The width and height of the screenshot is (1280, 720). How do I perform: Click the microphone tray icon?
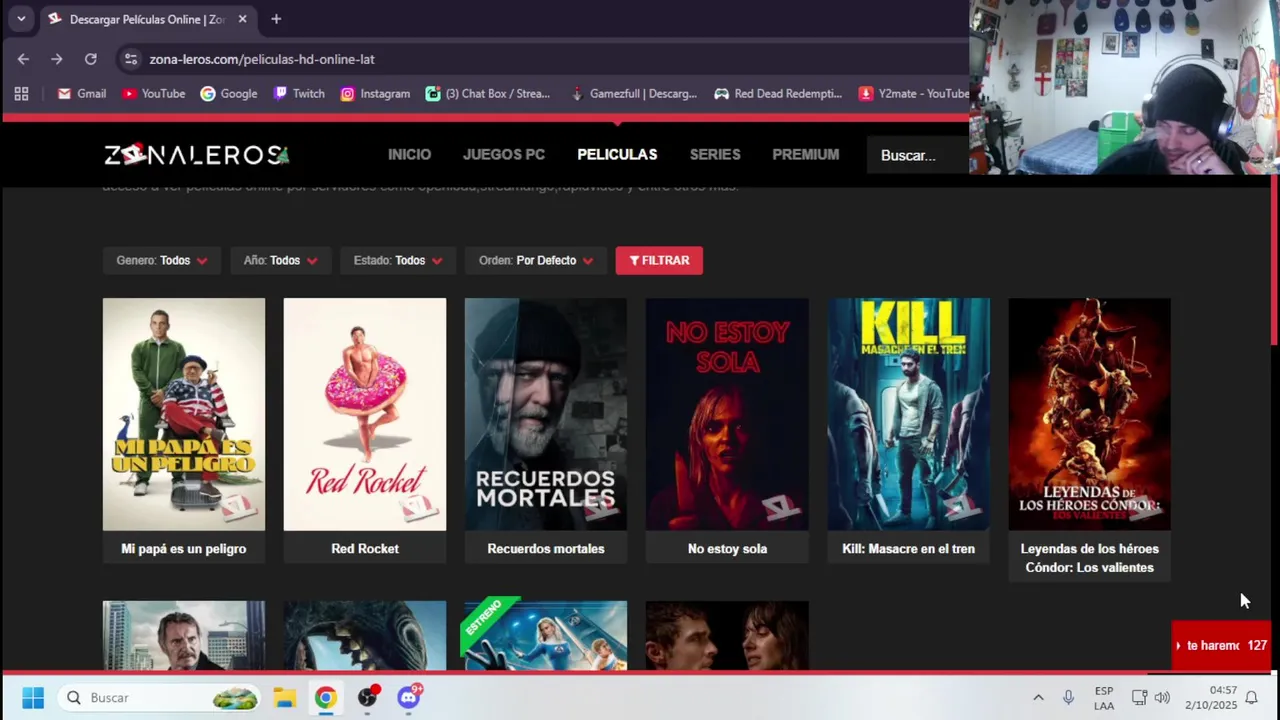tap(1069, 698)
